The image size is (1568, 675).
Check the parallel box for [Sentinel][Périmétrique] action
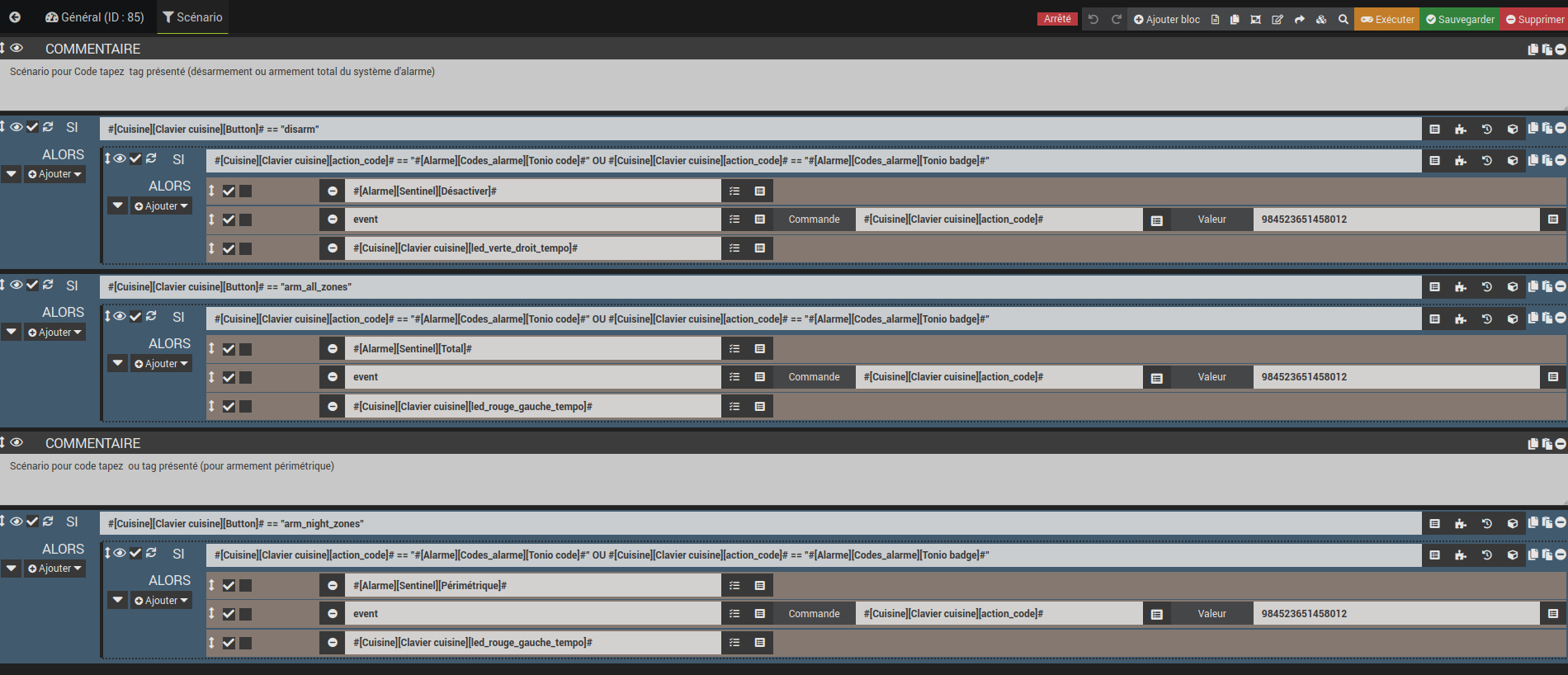click(x=246, y=586)
